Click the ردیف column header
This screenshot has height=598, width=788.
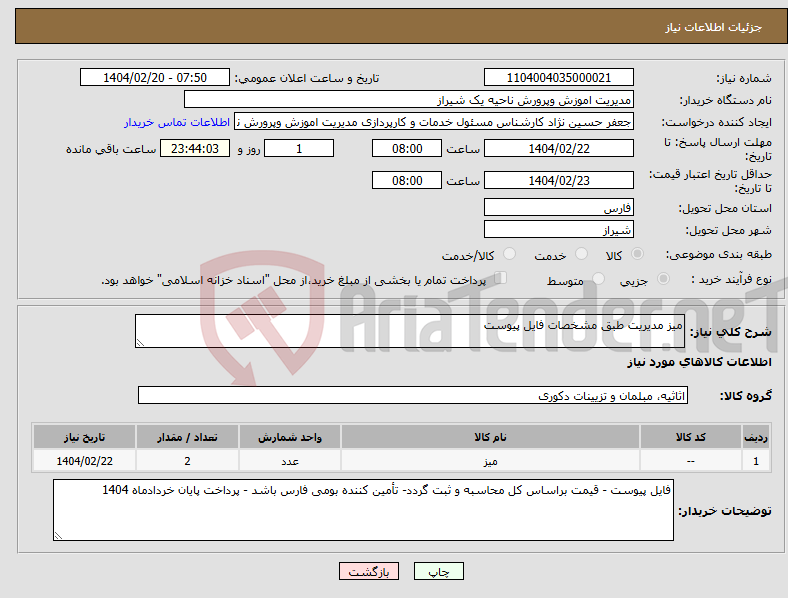pos(756,437)
